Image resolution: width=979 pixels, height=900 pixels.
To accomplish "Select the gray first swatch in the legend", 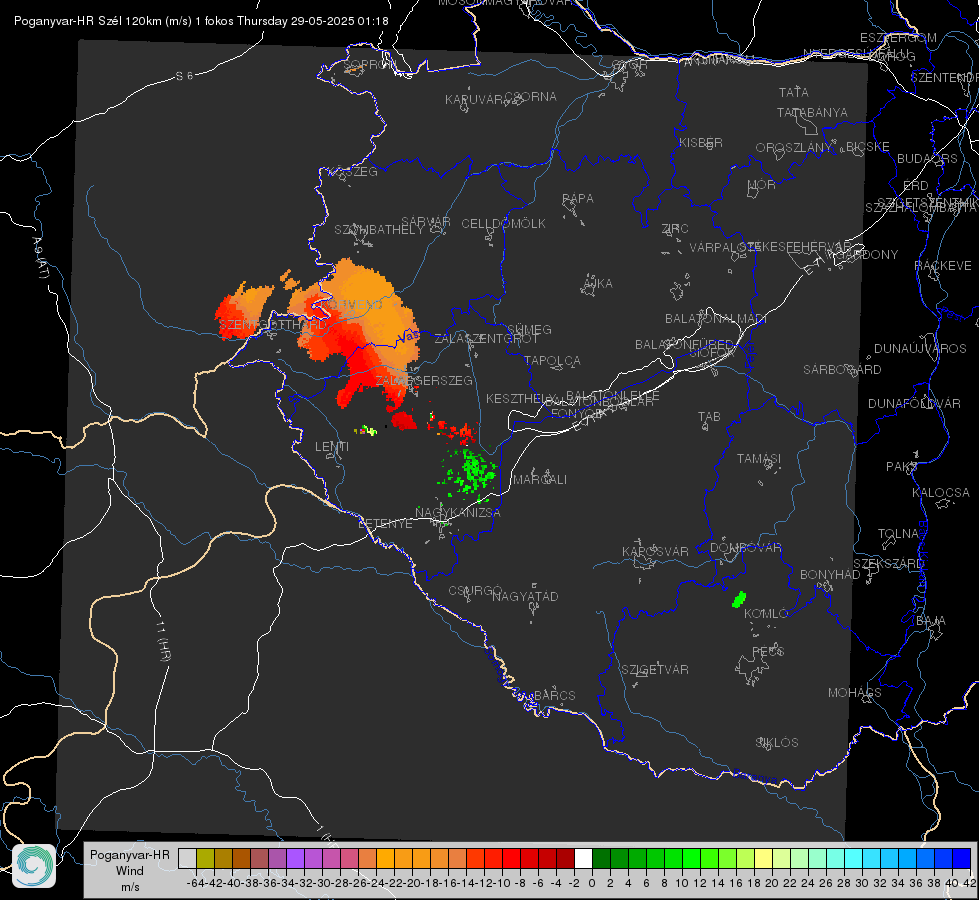I will coord(187,858).
